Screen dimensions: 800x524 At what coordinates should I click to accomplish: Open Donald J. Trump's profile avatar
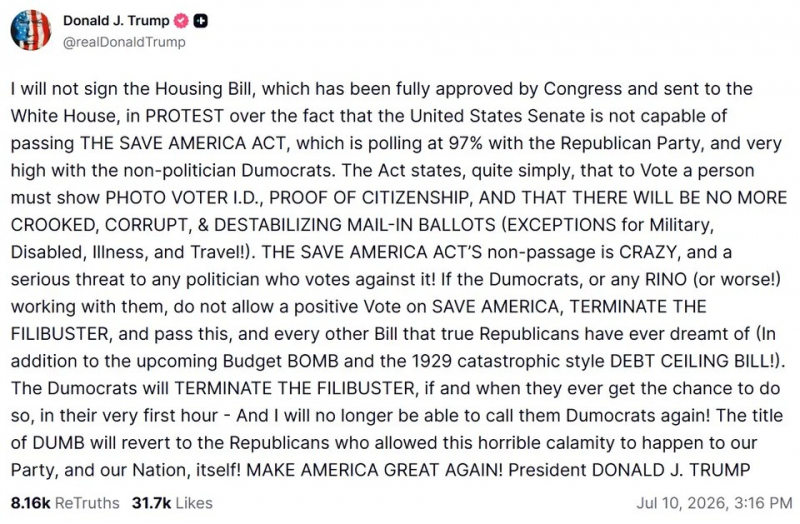pos(31,30)
